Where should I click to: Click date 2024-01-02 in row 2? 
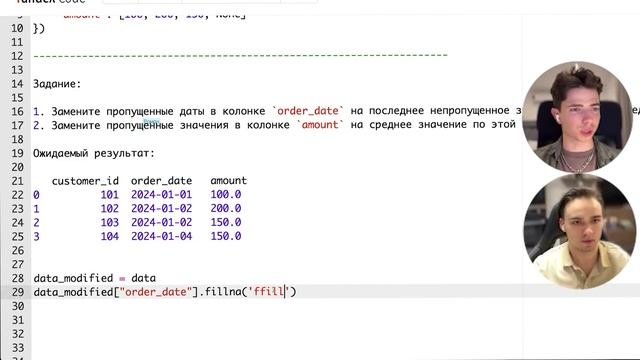click(161, 222)
